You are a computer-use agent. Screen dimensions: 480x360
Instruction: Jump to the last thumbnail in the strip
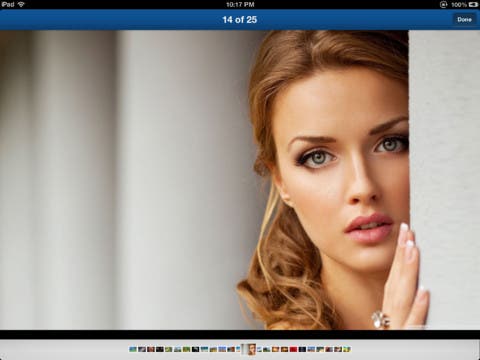coord(347,349)
